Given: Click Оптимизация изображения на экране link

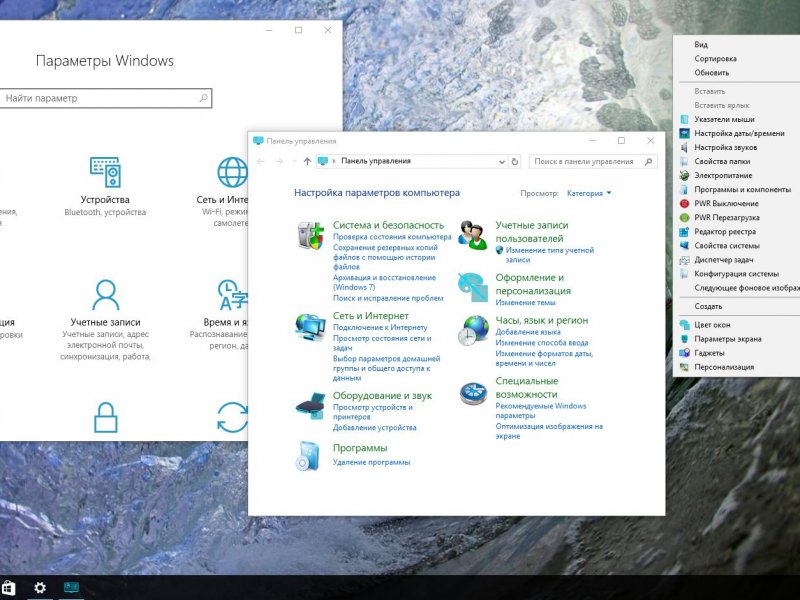Looking at the screenshot, I should pos(549,431).
